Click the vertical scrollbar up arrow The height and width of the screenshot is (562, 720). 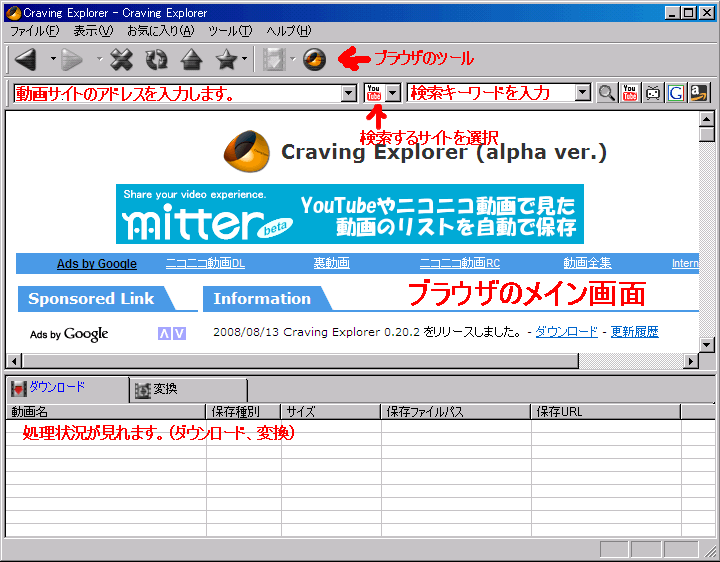[706, 119]
